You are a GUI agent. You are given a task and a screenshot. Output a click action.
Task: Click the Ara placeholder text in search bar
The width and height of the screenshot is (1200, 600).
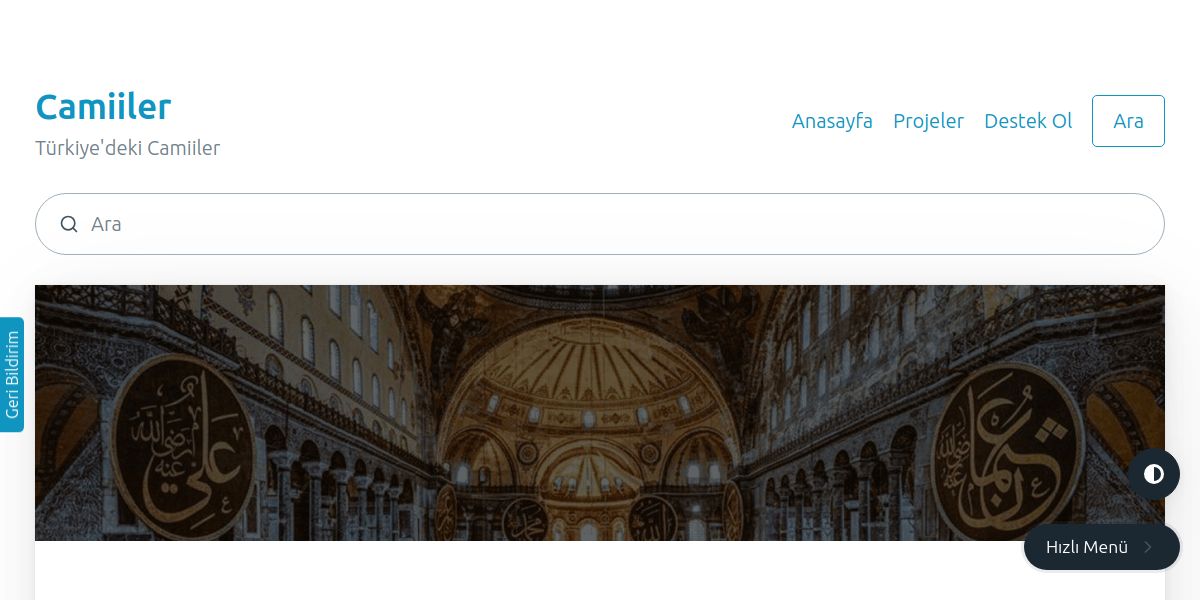[x=106, y=224]
